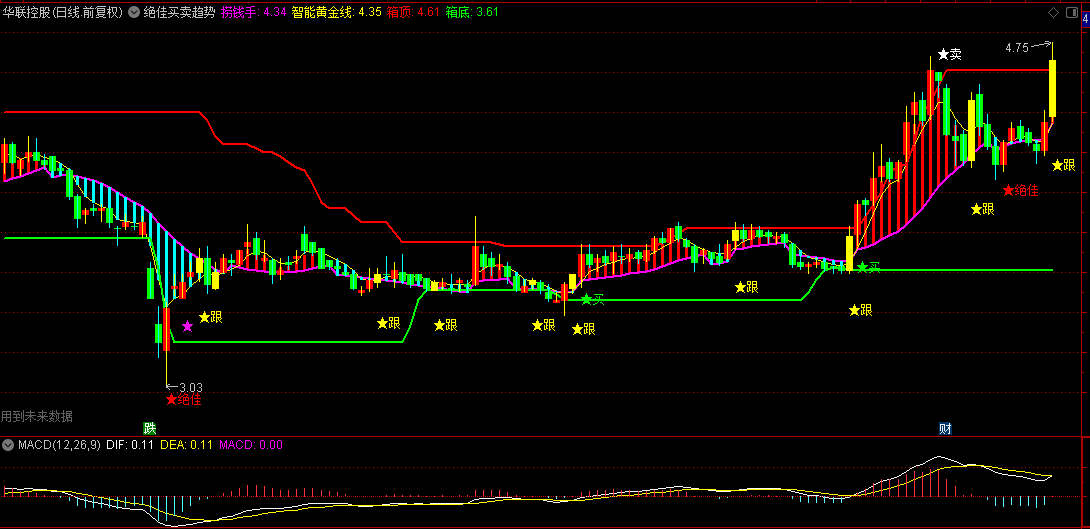Click the lone magenta star marker

[x=187, y=326]
